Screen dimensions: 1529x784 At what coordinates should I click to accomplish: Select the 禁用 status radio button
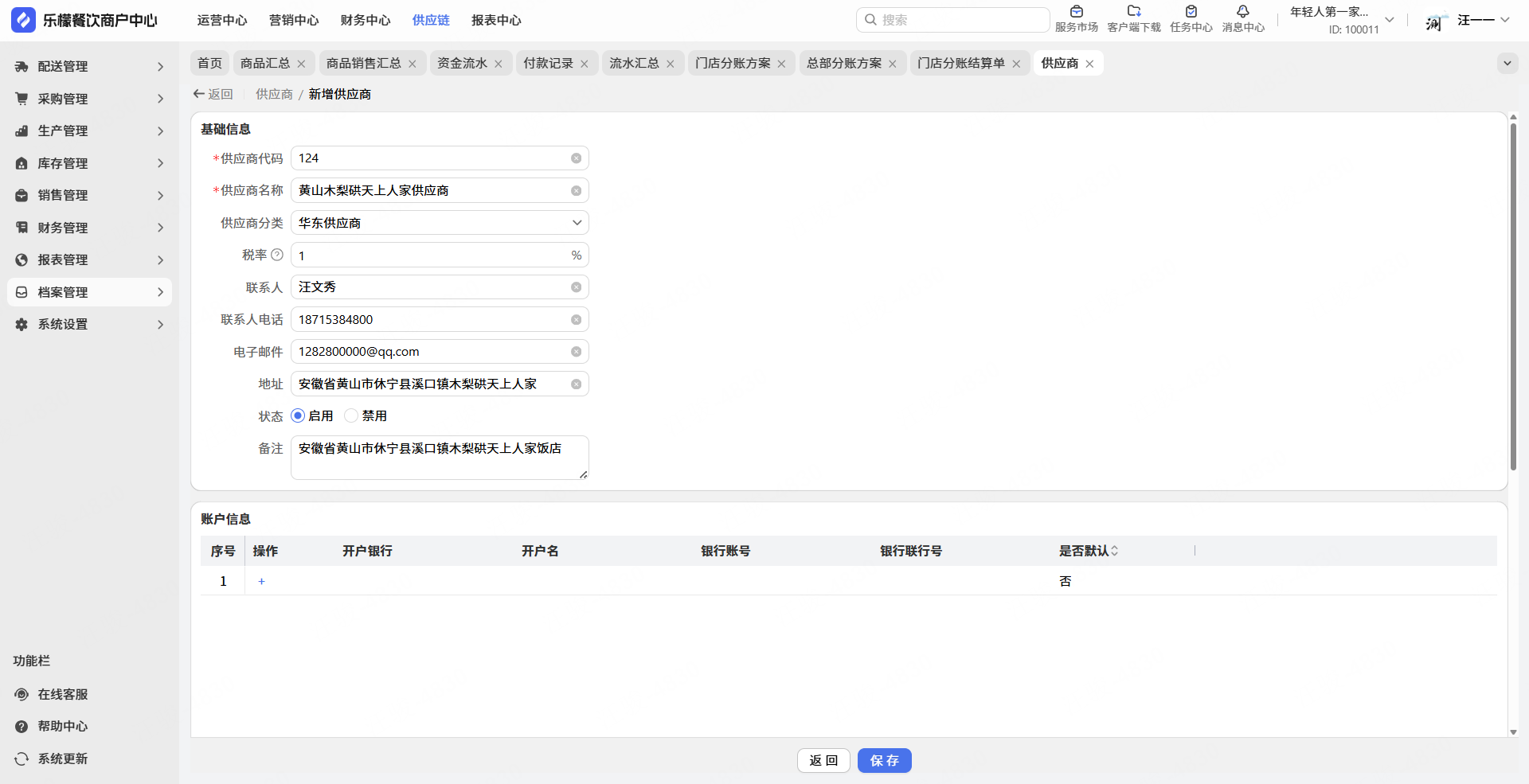[351, 415]
